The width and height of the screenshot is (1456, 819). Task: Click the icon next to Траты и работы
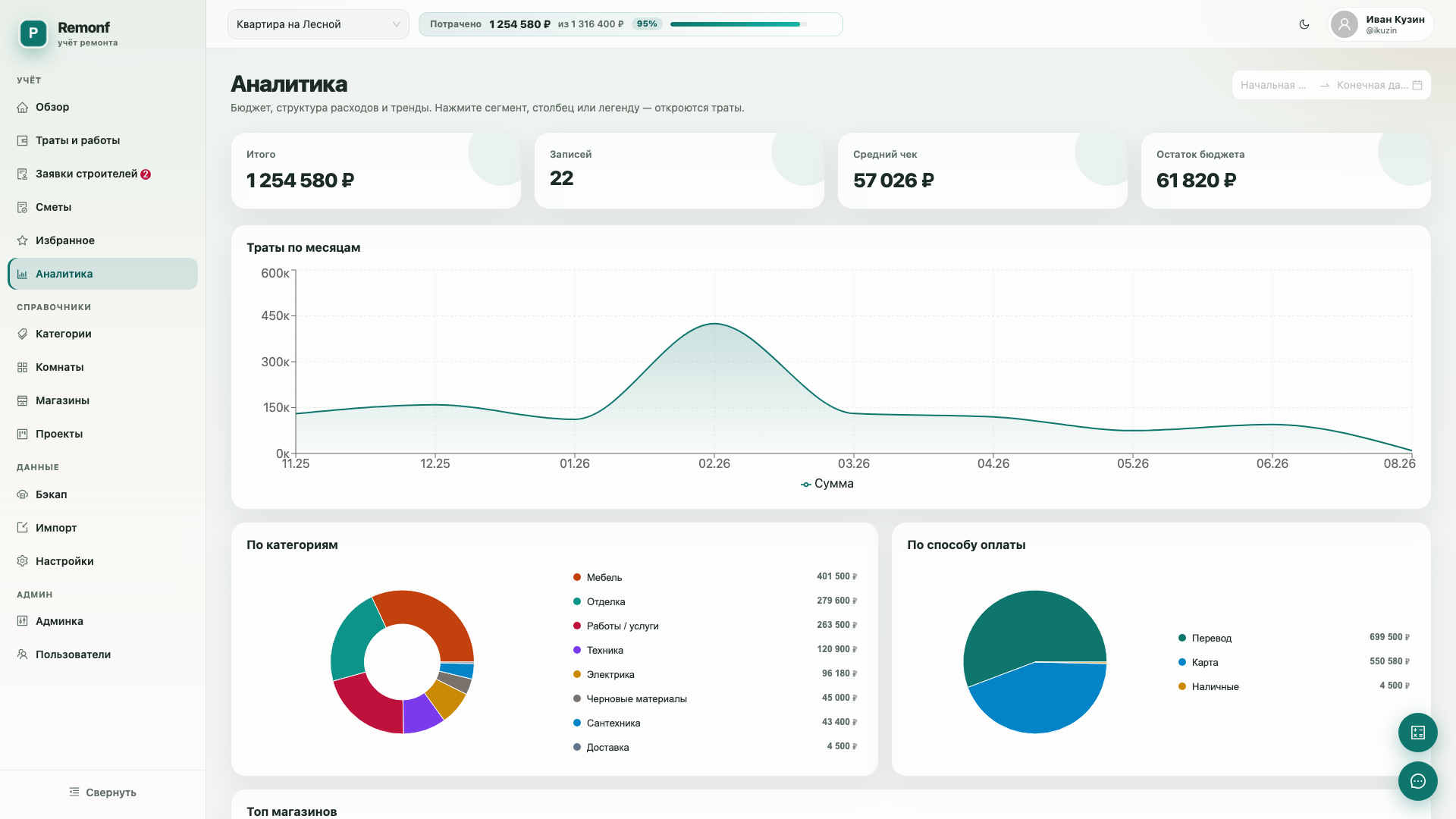[x=23, y=140]
